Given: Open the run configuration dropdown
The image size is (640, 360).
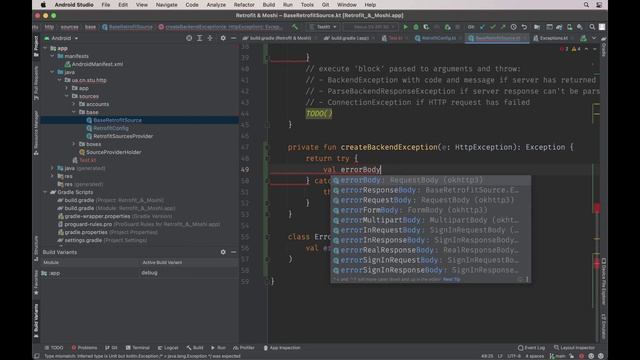Looking at the screenshot, I should pos(323,27).
